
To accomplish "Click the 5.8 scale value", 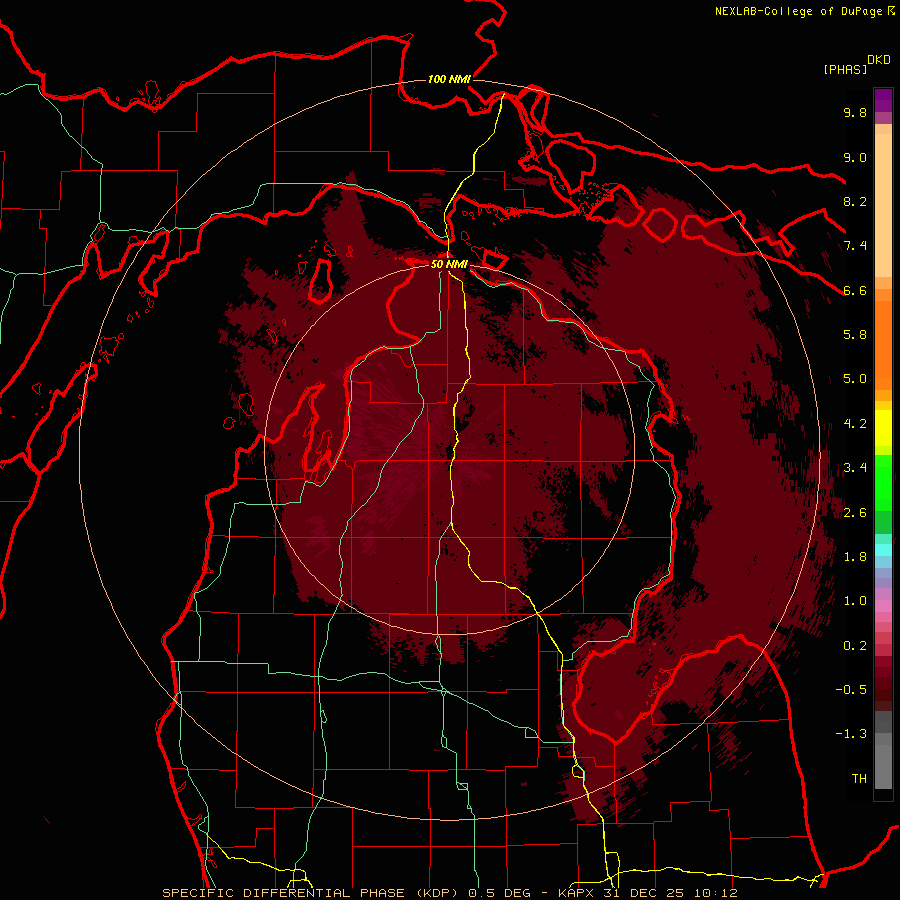I will (x=855, y=335).
